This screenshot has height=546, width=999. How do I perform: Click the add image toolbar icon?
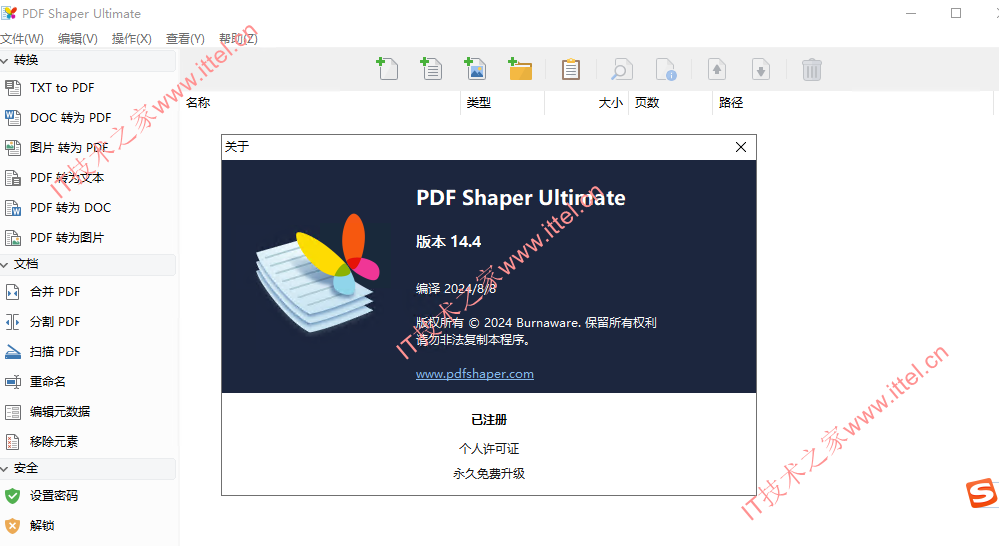pos(475,69)
